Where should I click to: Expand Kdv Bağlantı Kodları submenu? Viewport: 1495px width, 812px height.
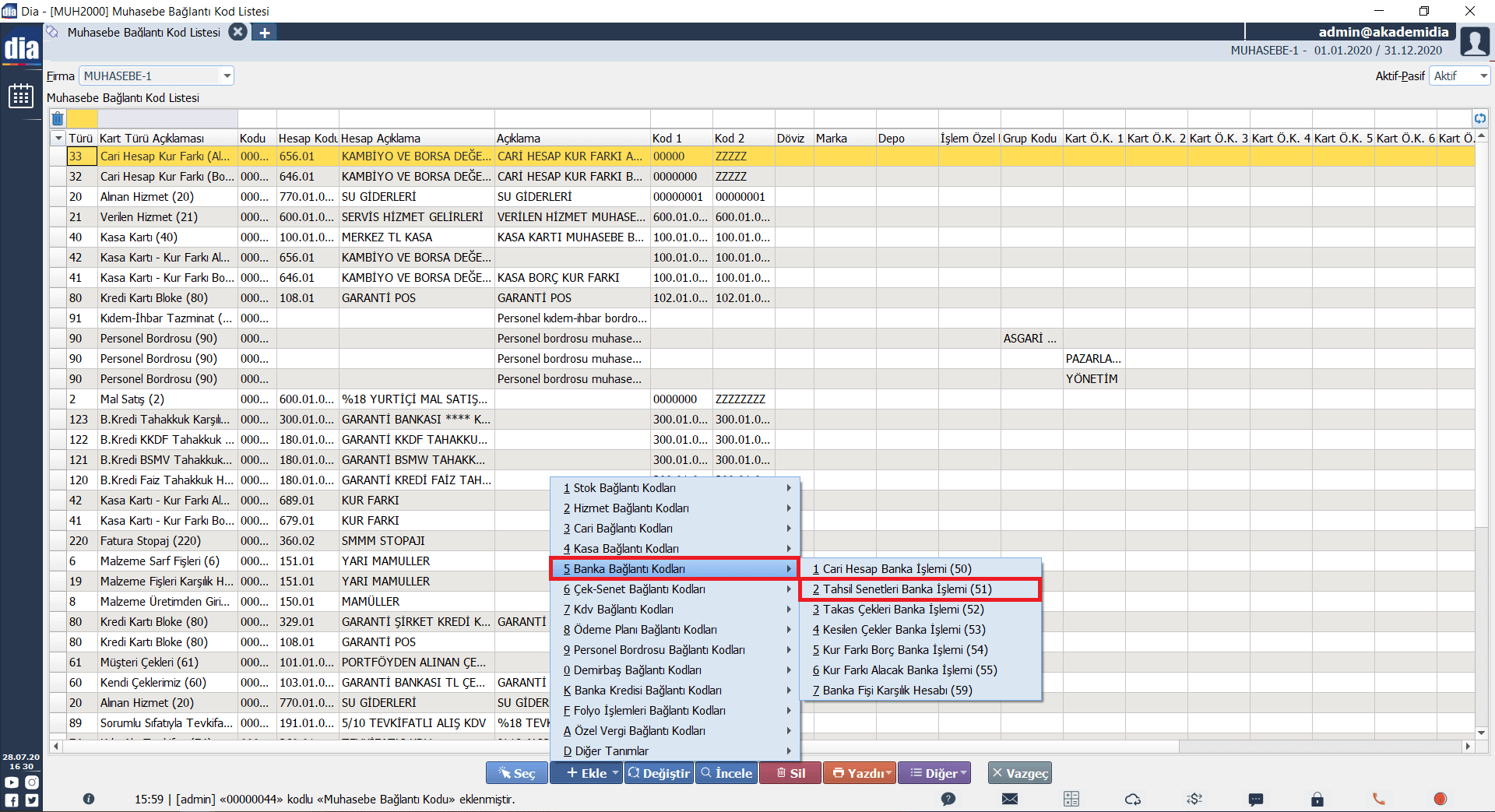(675, 610)
